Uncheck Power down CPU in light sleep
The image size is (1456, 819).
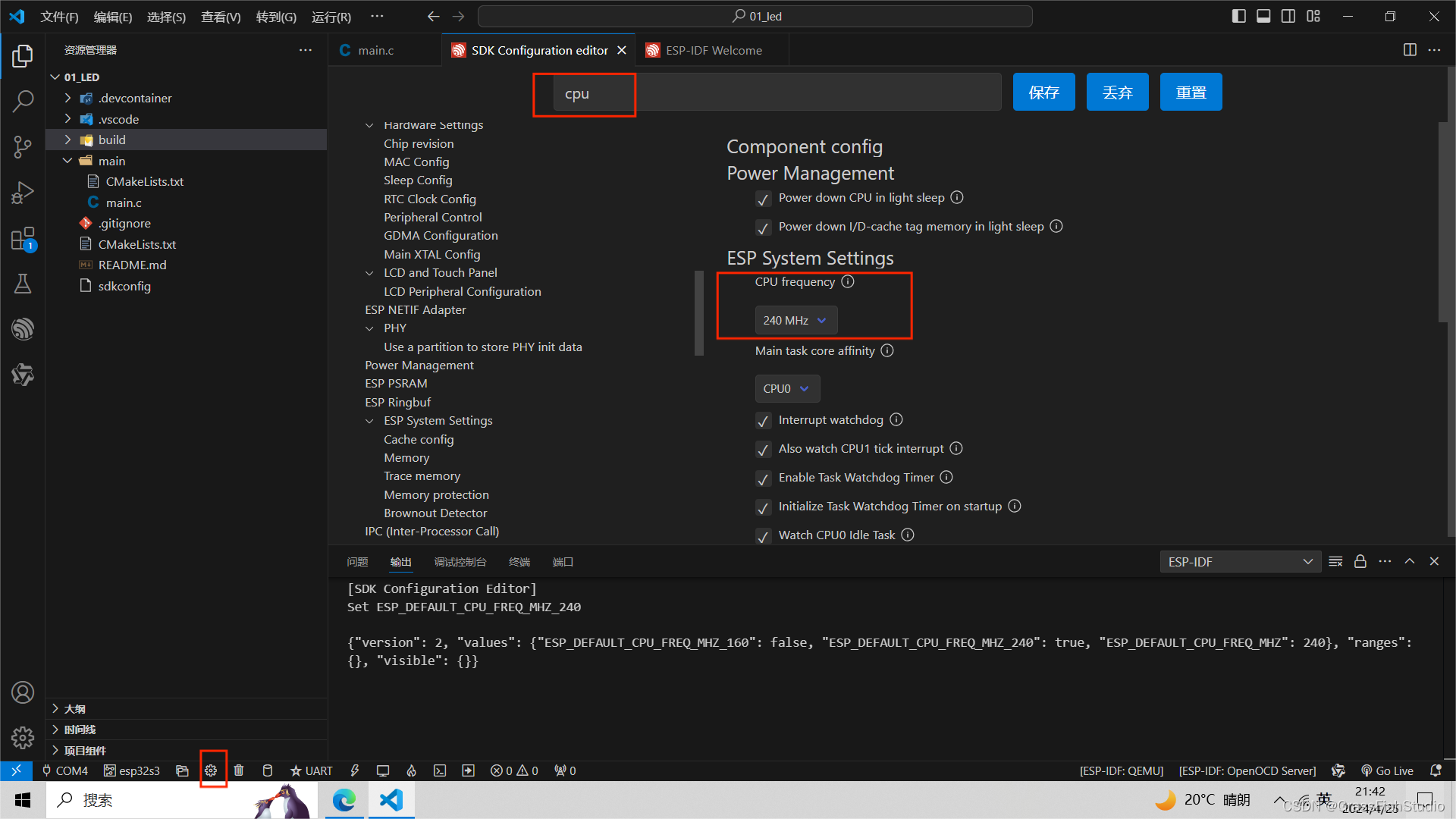tap(763, 199)
